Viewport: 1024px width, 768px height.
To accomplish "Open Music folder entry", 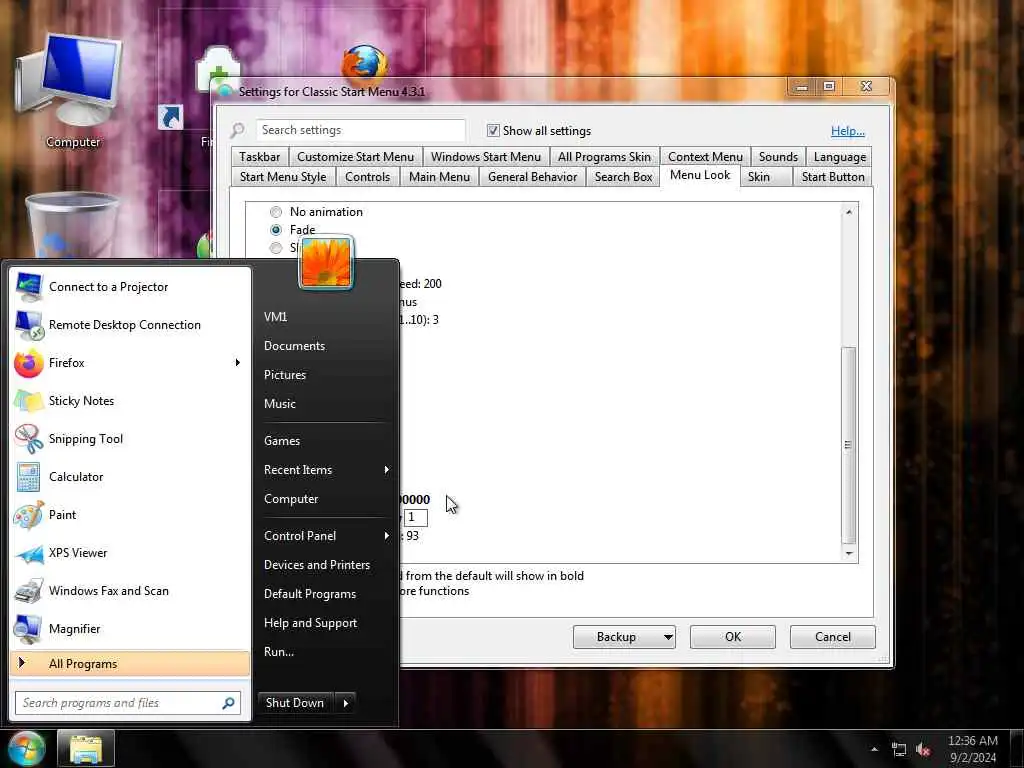I will click(x=280, y=404).
